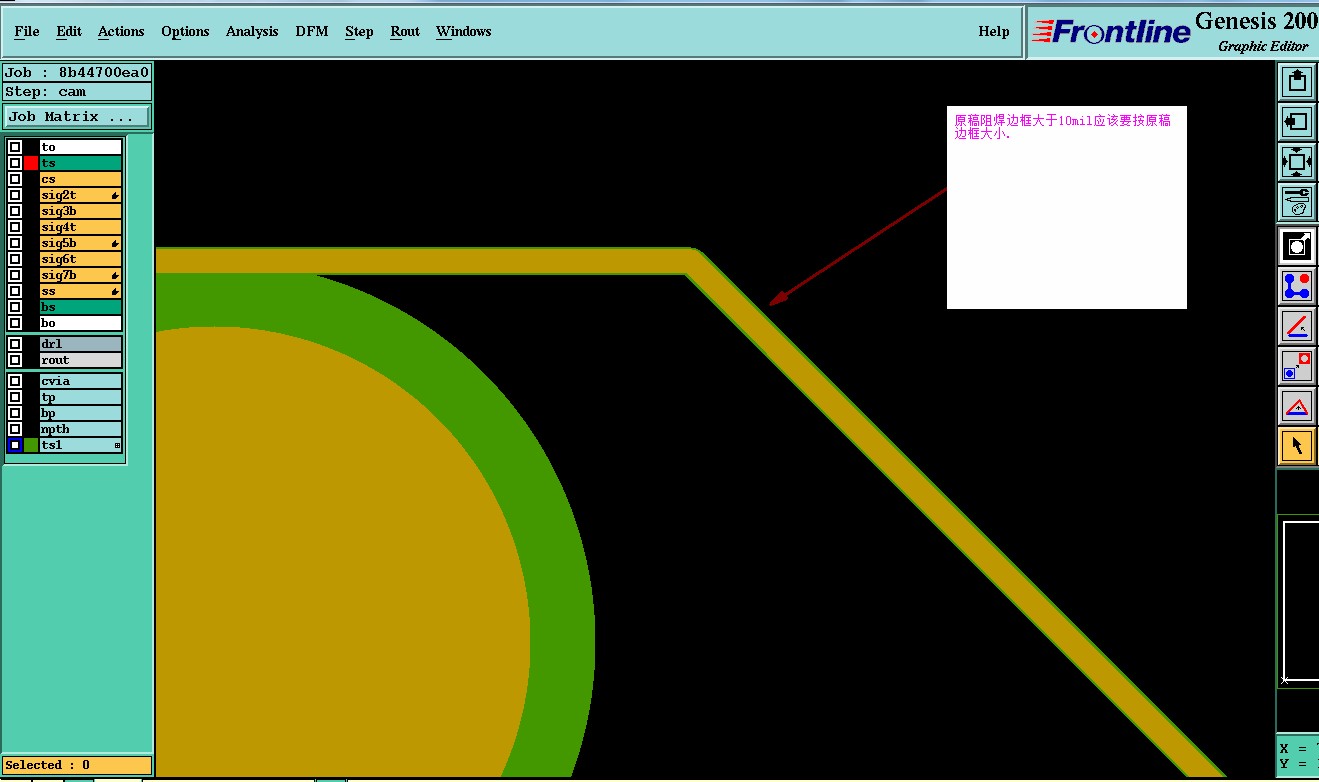The height and width of the screenshot is (782, 1319).
Task: Select the red triangle measurement tool
Action: click(x=1297, y=406)
